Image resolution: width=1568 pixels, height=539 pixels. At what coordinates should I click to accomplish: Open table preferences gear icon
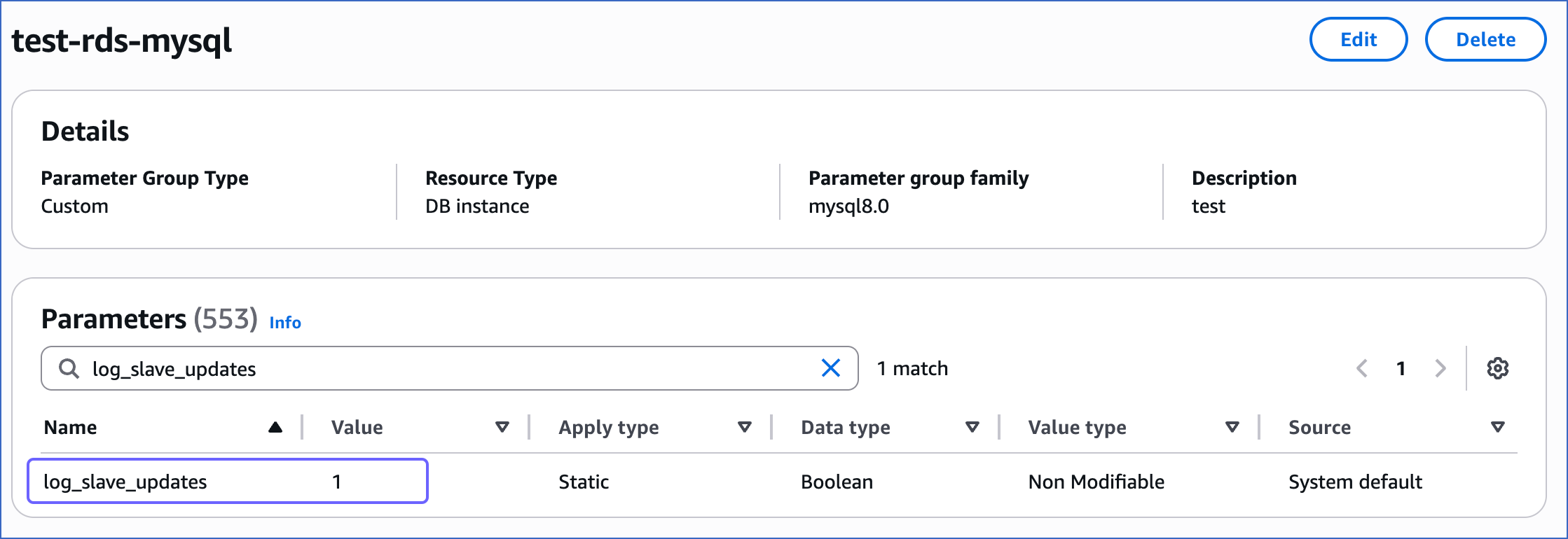point(1497,368)
